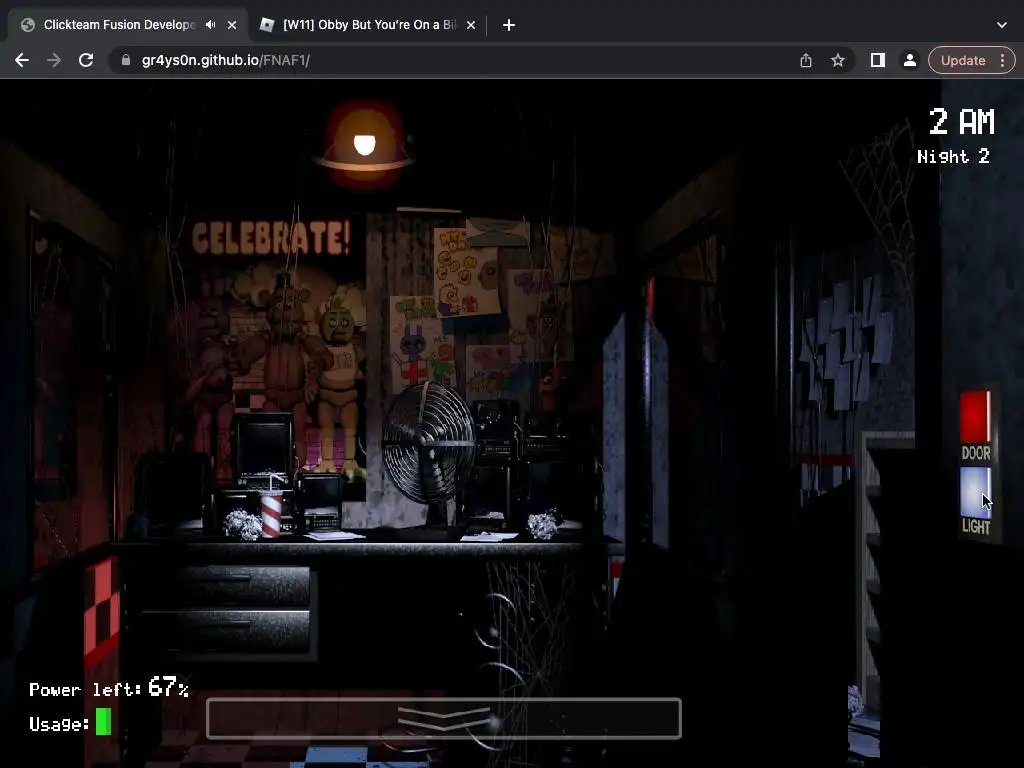Open the profile avatar icon

pyautogui.click(x=910, y=60)
